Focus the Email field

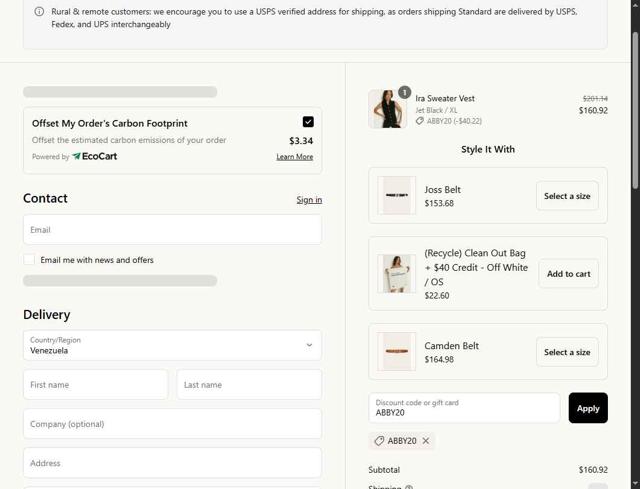click(x=172, y=230)
